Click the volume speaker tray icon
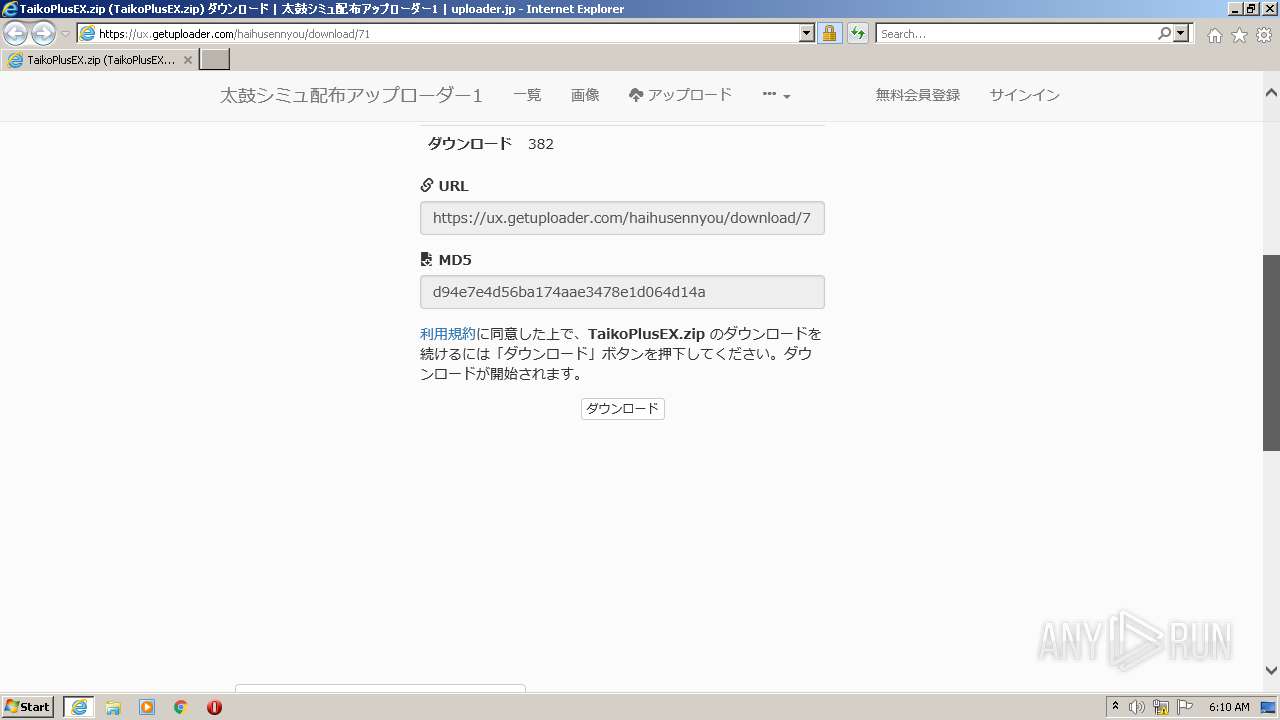This screenshot has width=1280, height=720. pos(1136,707)
